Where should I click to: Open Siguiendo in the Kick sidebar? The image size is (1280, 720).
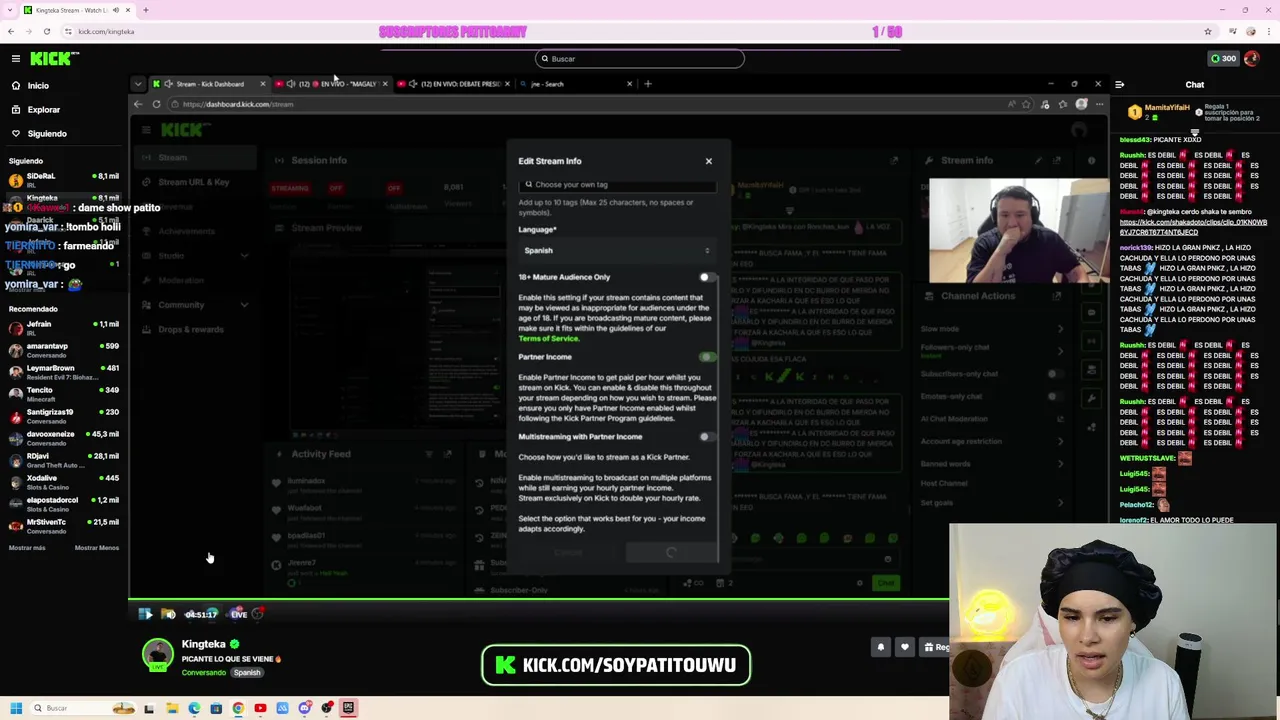click(x=47, y=134)
